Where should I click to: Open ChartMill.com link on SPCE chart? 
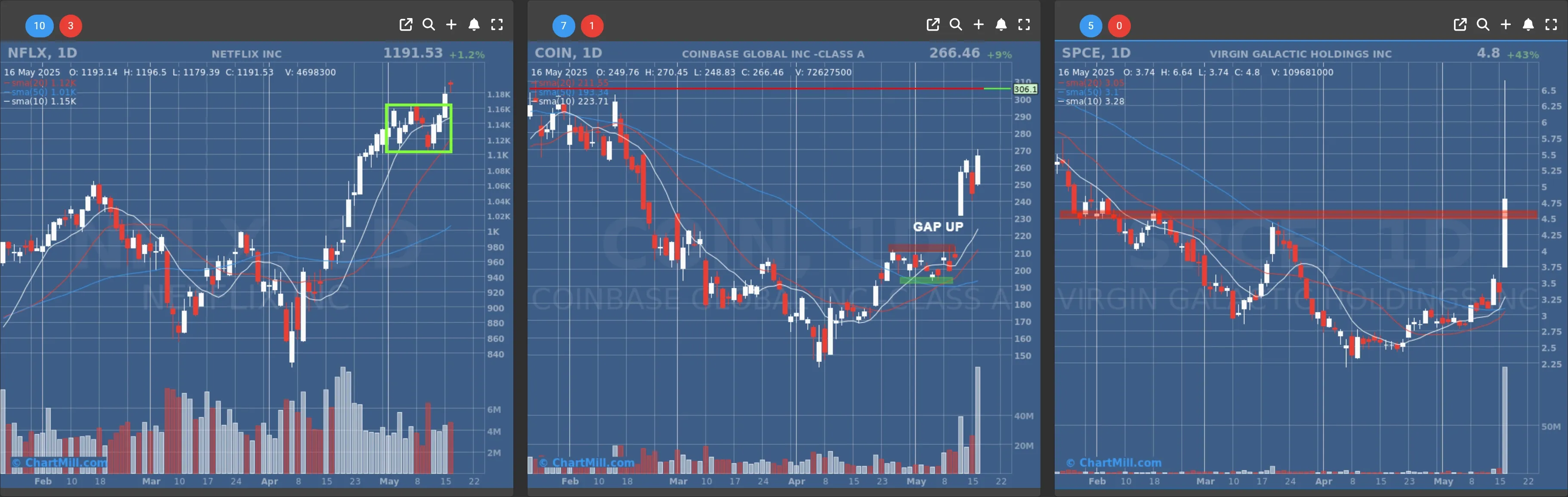(x=1113, y=462)
